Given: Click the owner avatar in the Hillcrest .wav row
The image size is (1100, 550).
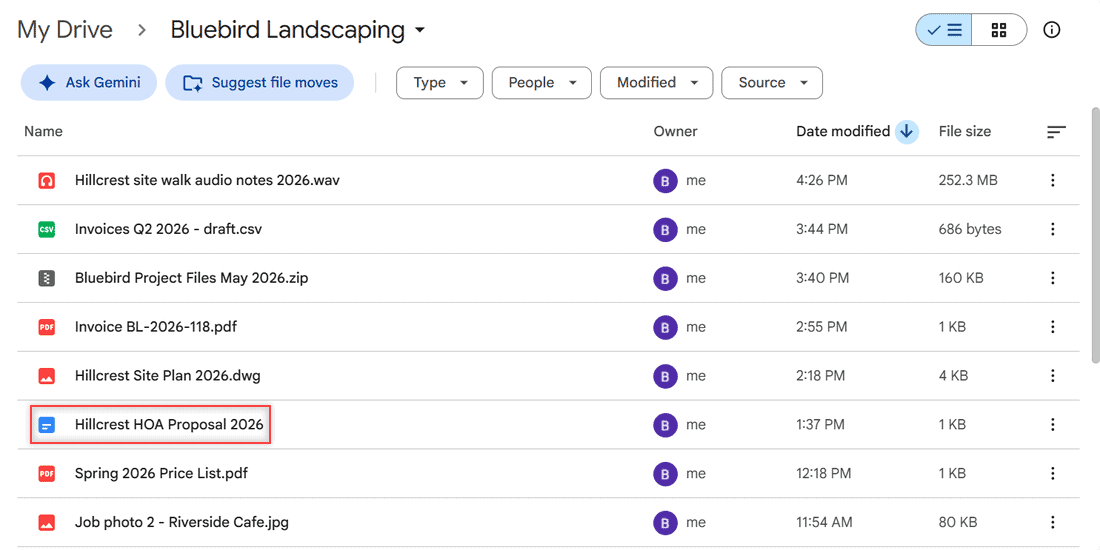Looking at the screenshot, I should coord(665,181).
